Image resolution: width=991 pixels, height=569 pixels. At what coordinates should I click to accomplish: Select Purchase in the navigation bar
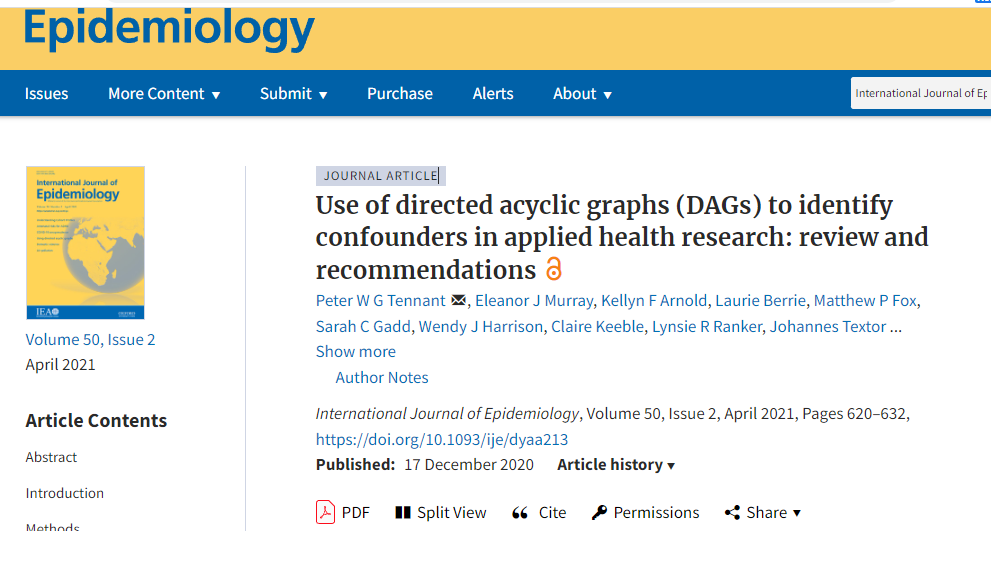[x=400, y=94]
